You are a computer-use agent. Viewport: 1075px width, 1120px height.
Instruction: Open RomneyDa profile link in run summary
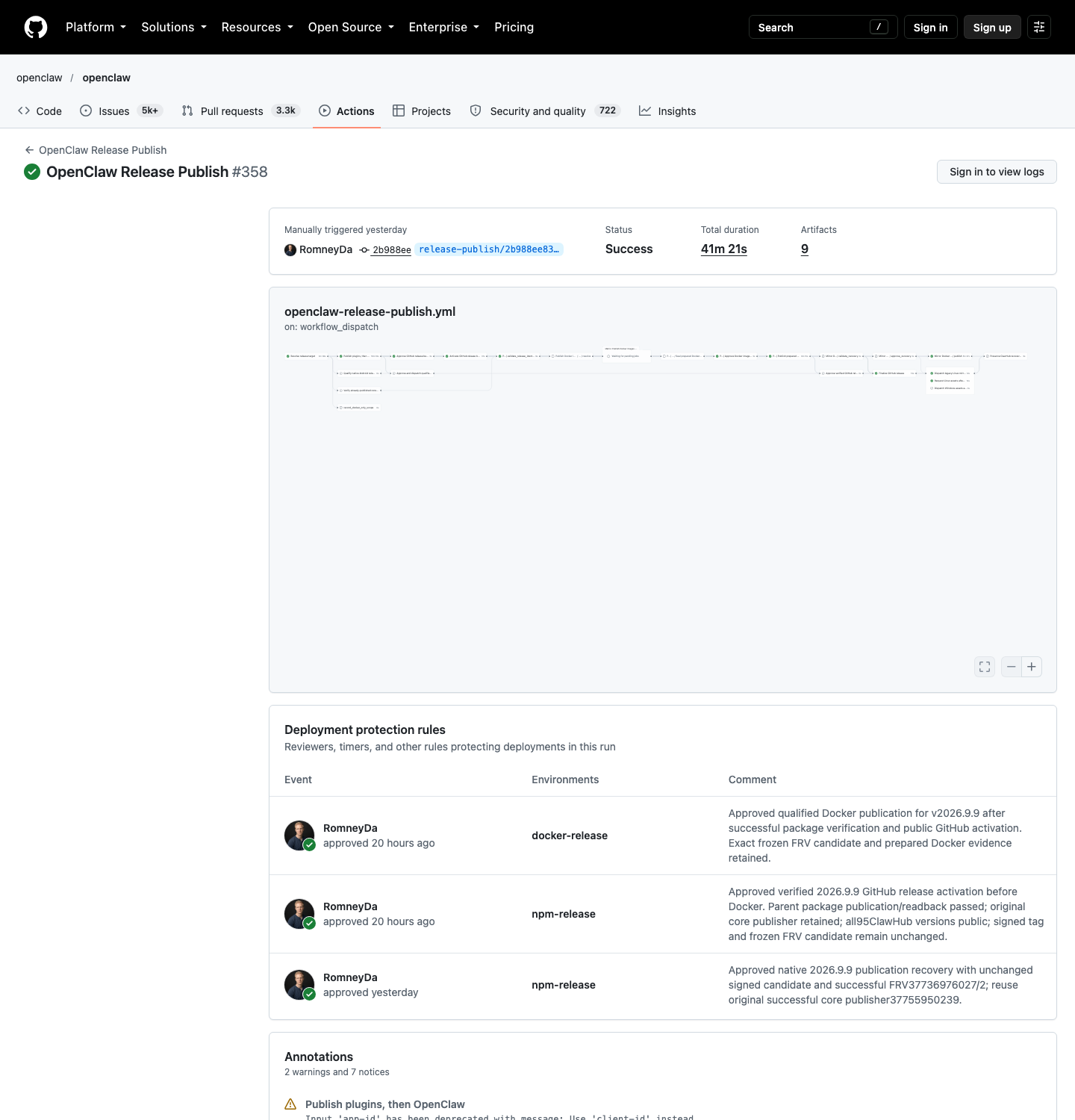click(x=325, y=249)
